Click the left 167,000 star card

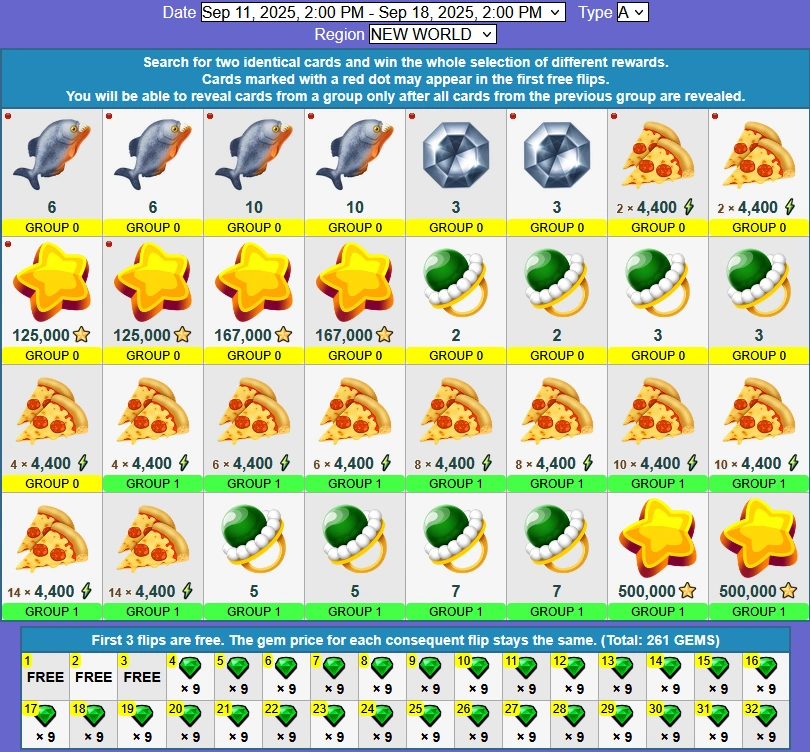[254, 301]
